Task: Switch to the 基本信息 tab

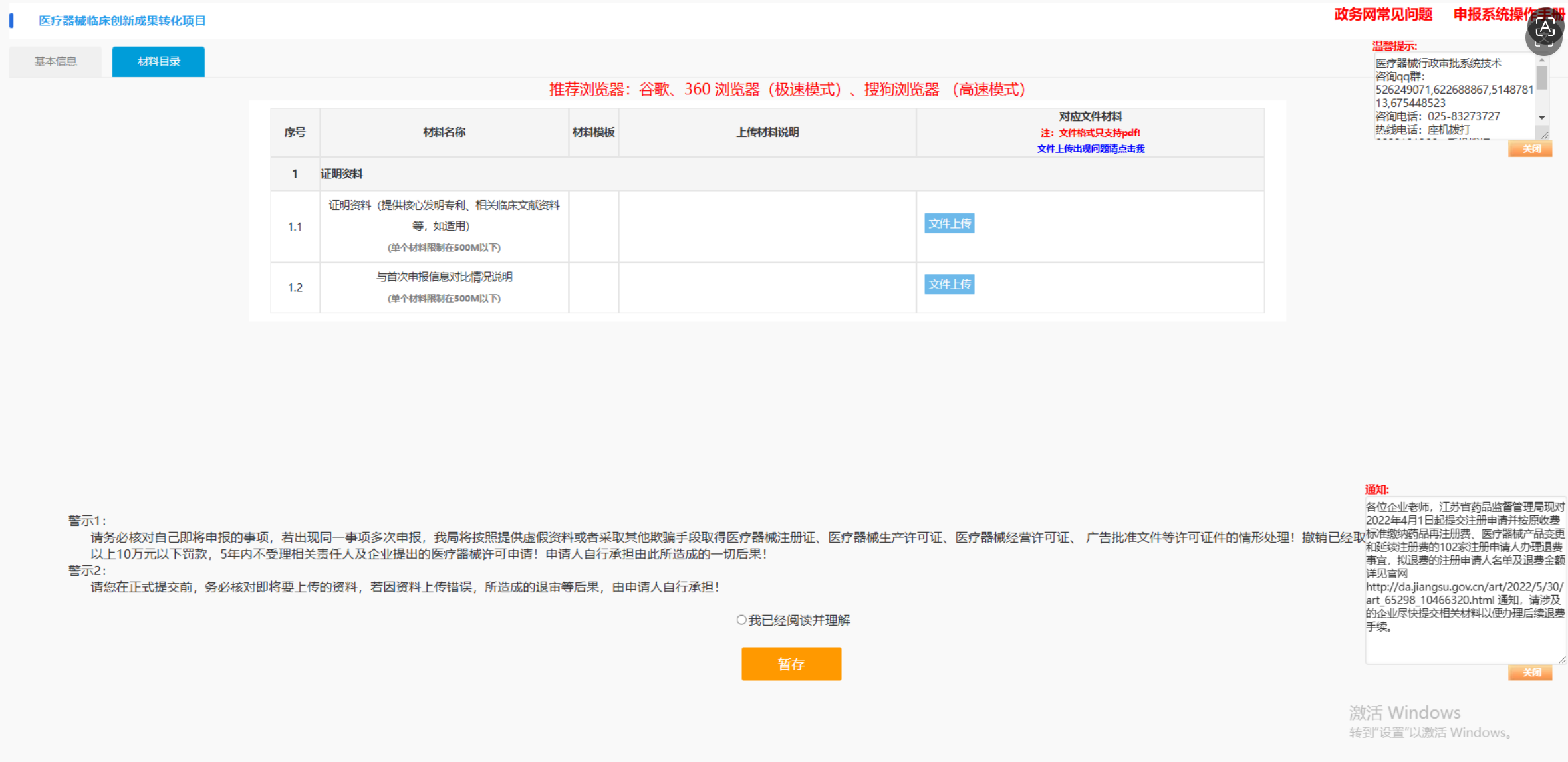Action: pos(56,61)
